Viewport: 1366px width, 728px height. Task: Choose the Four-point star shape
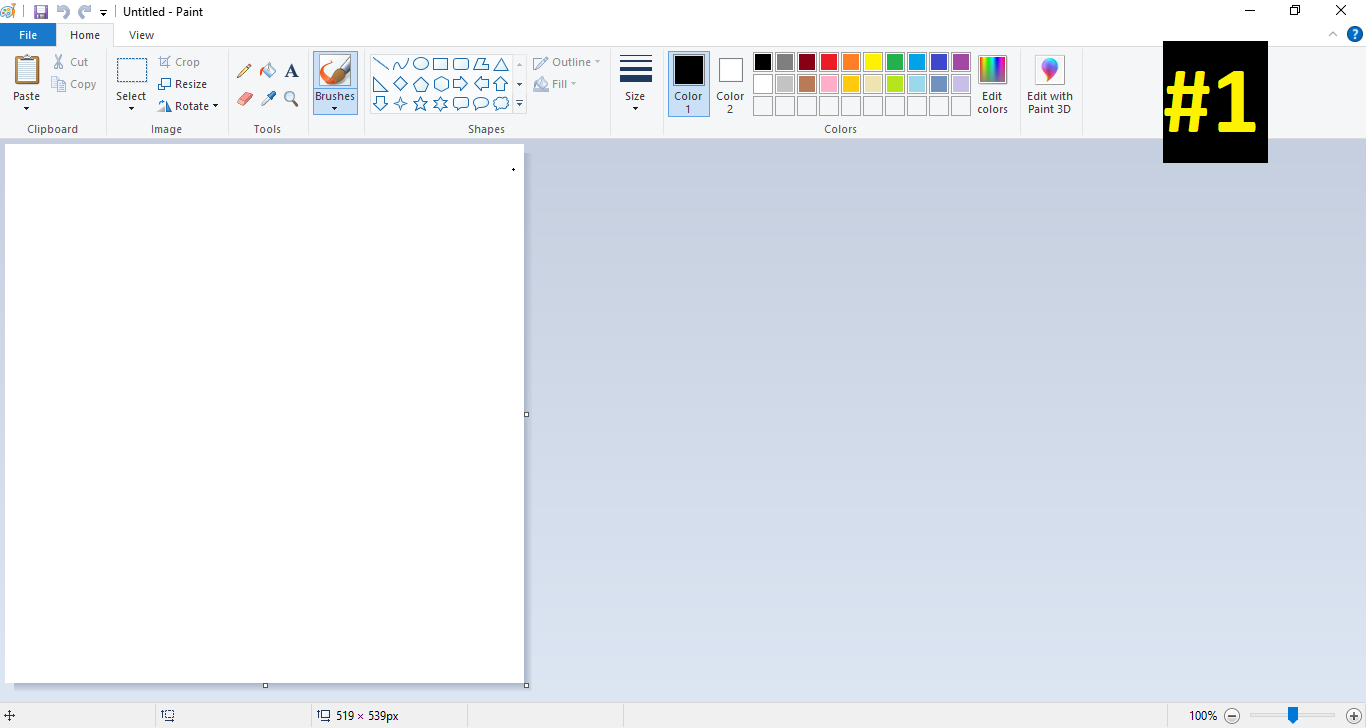coord(401,103)
